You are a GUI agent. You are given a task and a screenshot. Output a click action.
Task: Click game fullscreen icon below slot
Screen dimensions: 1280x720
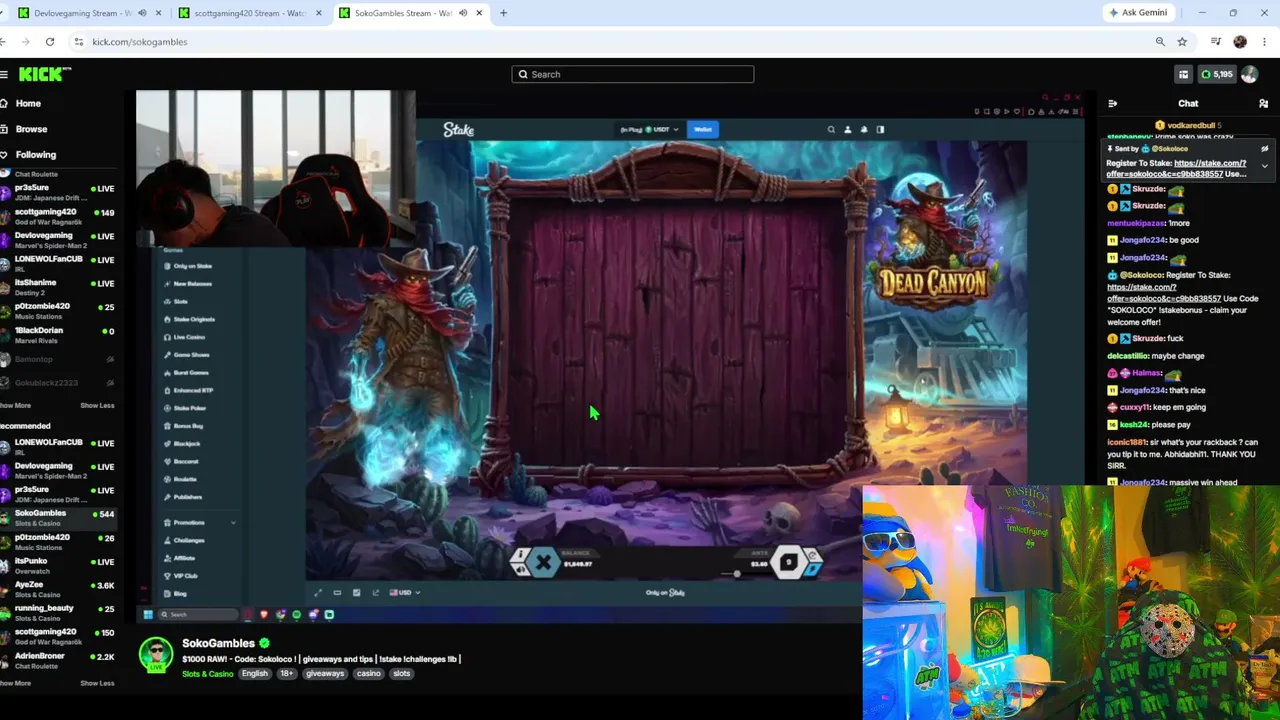click(x=319, y=592)
